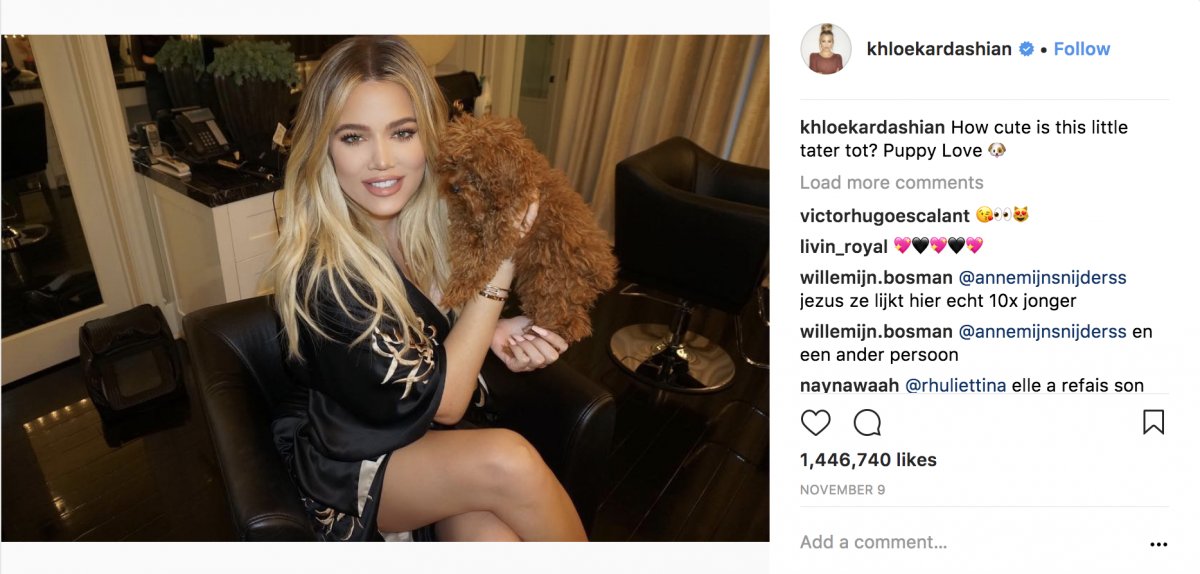This screenshot has height=574, width=1200.
Task: Open khloekardashian's profile picture avatar
Action: [826, 49]
